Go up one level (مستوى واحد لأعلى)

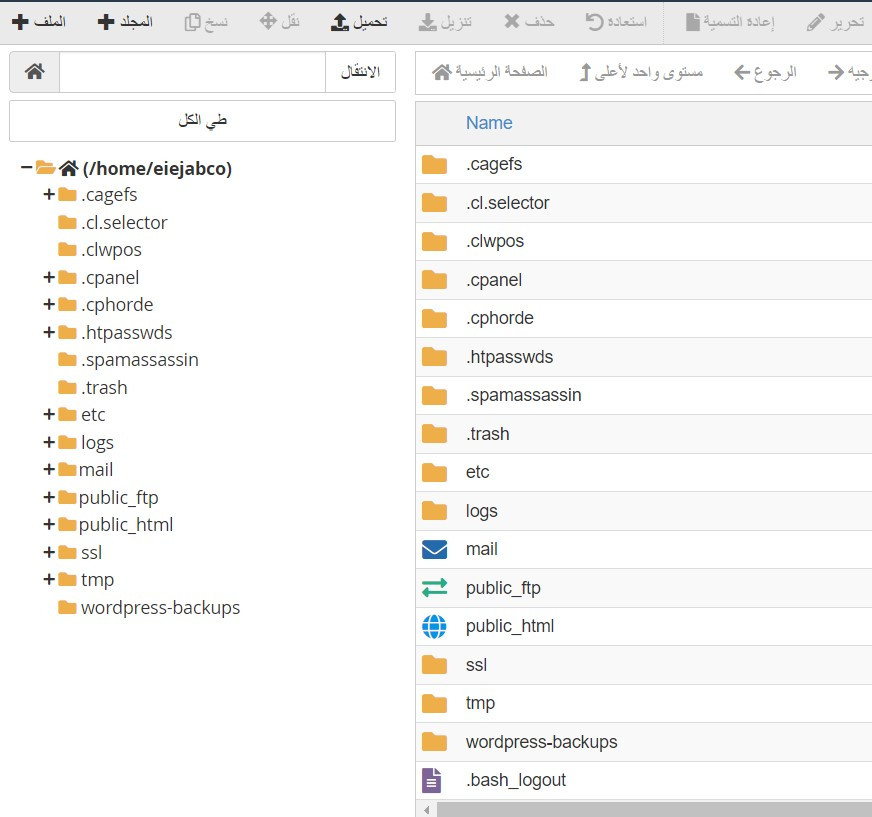(641, 72)
